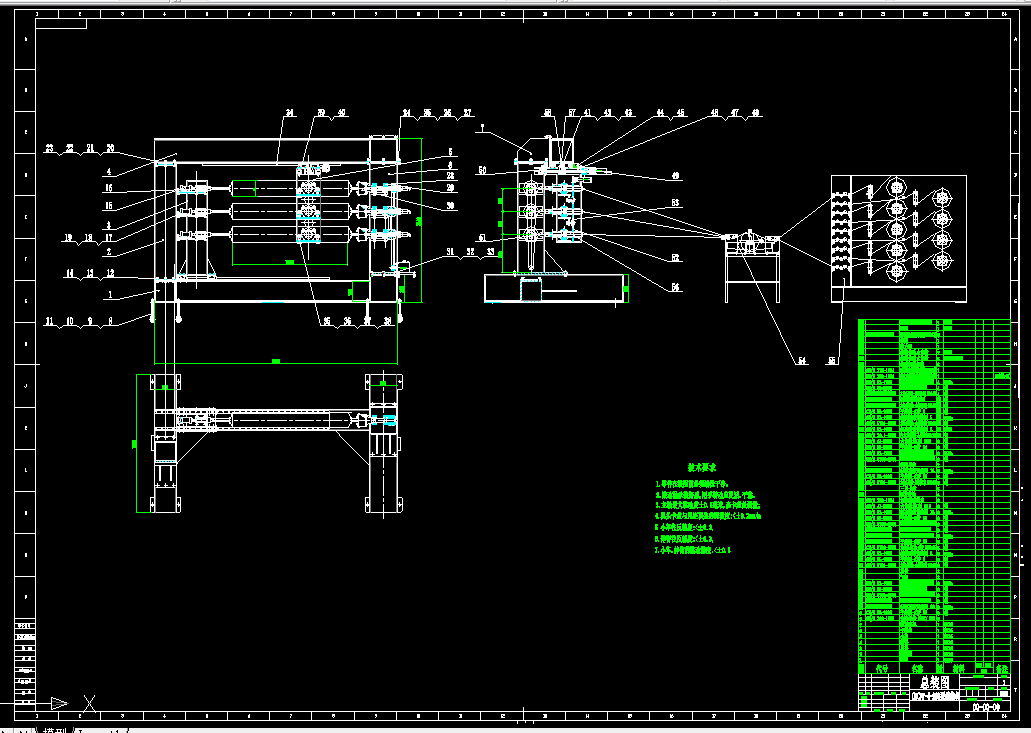Select part callout number 50

click(x=483, y=171)
